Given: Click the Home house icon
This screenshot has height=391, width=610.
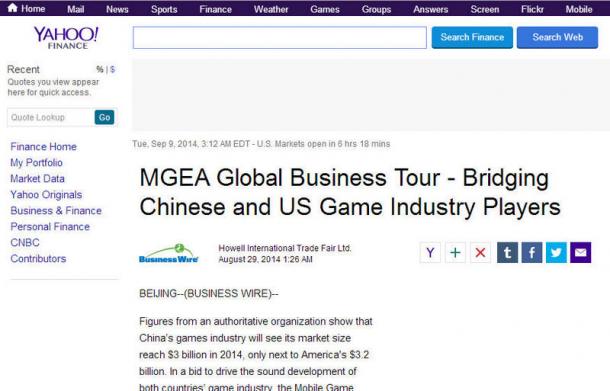Looking at the screenshot, I should click(12, 8).
